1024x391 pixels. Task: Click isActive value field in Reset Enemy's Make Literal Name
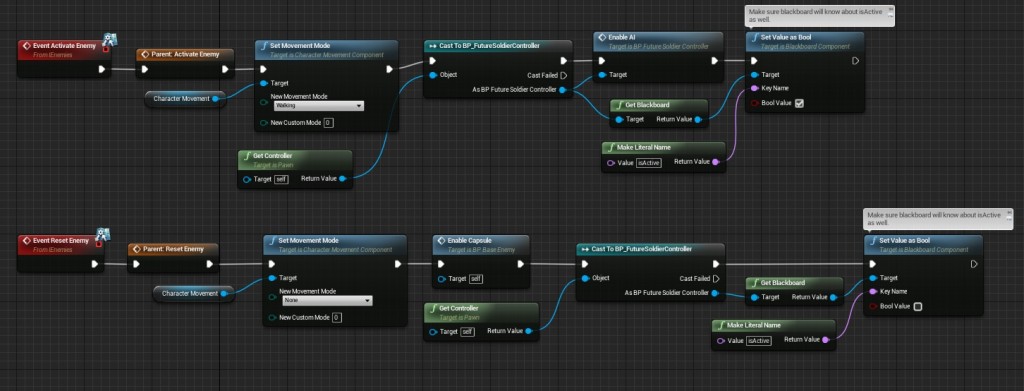click(x=758, y=341)
